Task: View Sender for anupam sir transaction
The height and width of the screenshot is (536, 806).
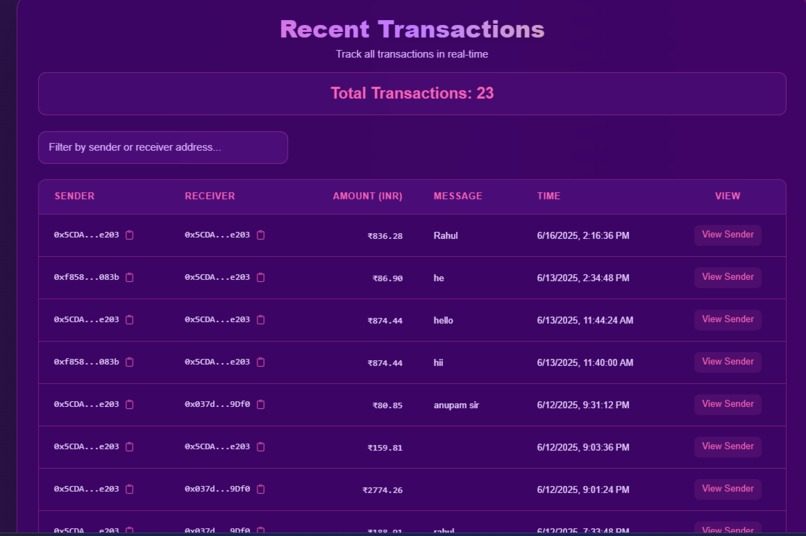Action: 727,404
